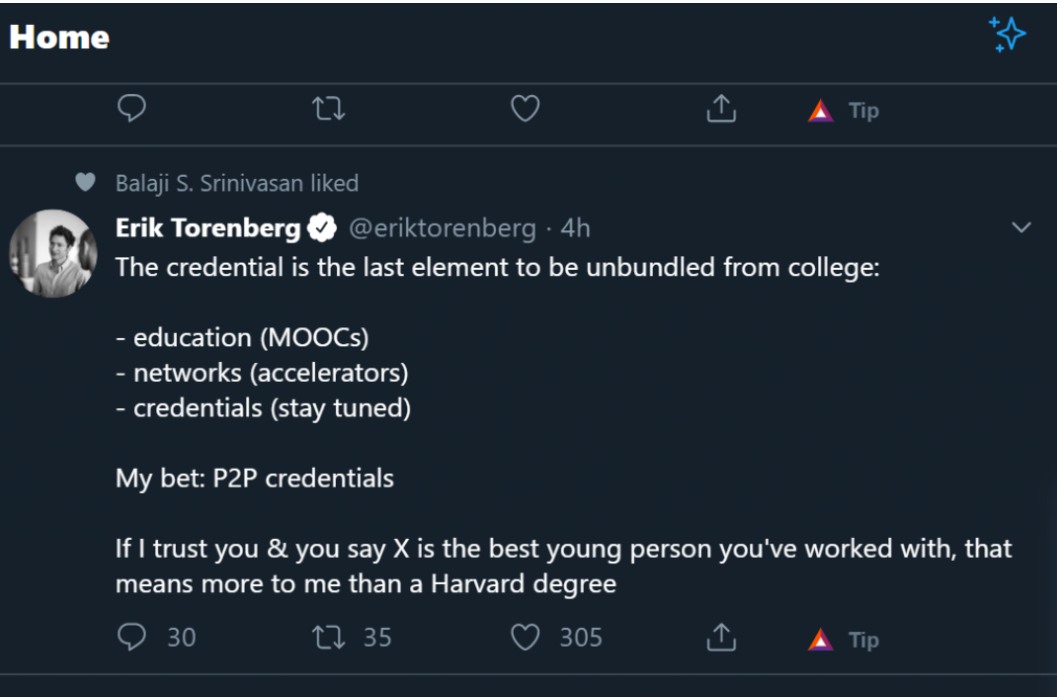Click the share icon in the top row
The width and height of the screenshot is (1057, 700).
721,109
